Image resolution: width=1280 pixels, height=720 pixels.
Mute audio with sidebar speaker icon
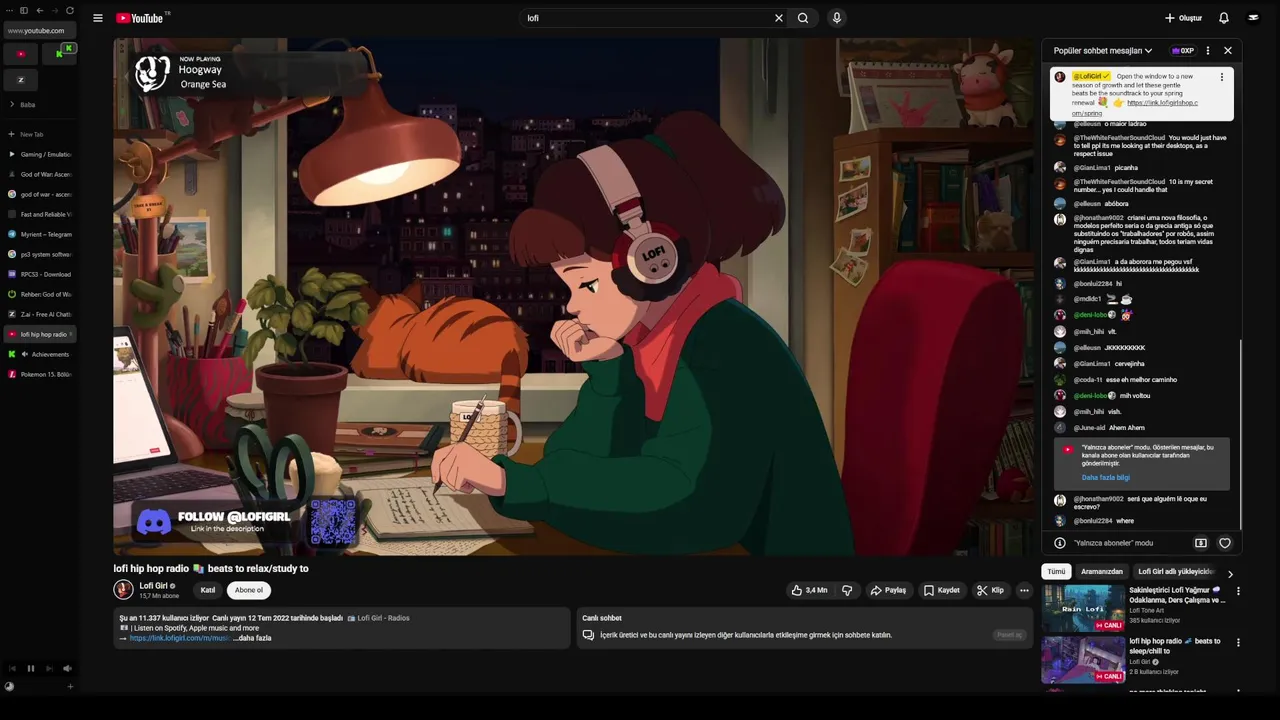pos(67,668)
